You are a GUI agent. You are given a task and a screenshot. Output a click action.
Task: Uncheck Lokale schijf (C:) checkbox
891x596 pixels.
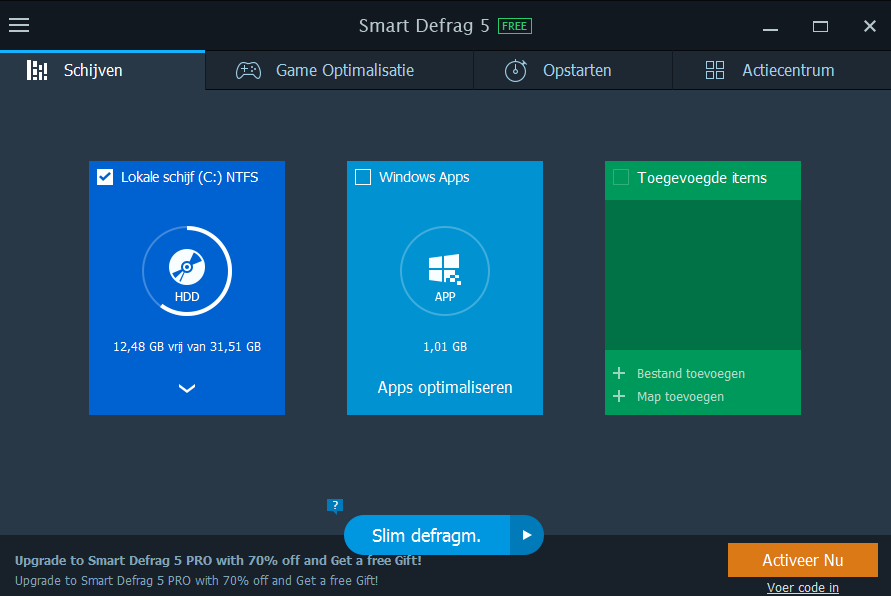pos(105,177)
